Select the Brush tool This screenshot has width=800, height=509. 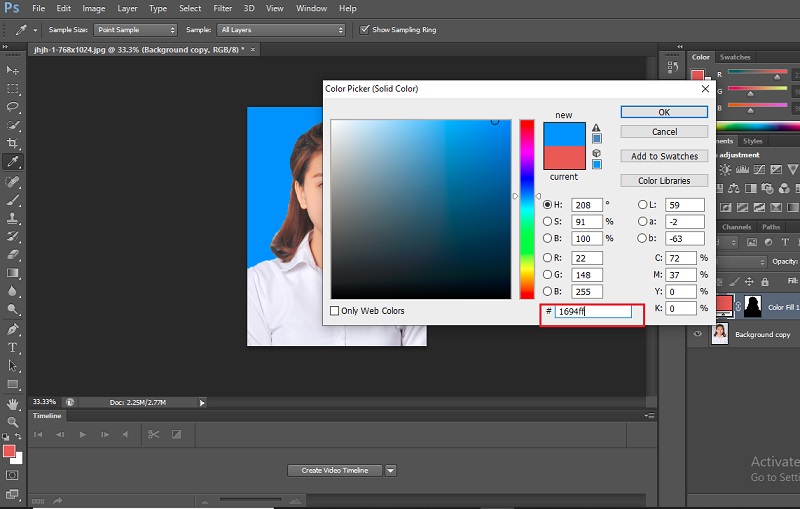point(13,200)
